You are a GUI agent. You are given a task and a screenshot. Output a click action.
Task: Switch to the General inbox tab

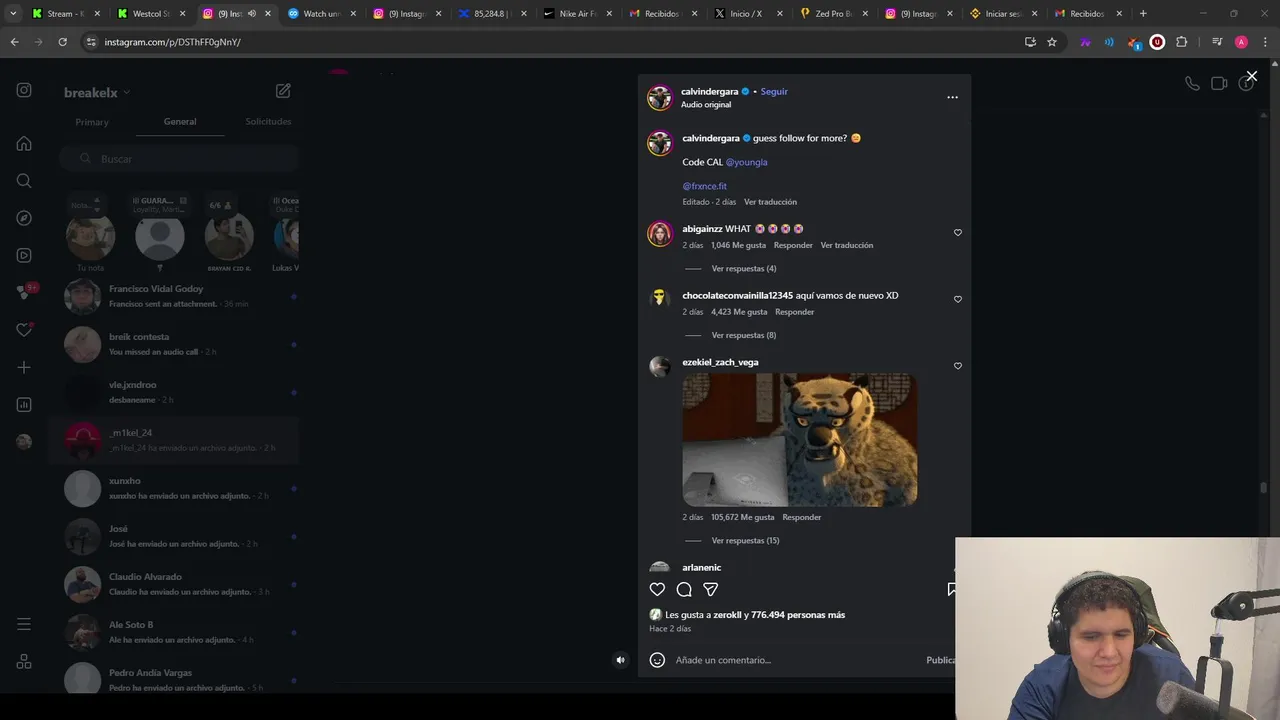(x=180, y=122)
